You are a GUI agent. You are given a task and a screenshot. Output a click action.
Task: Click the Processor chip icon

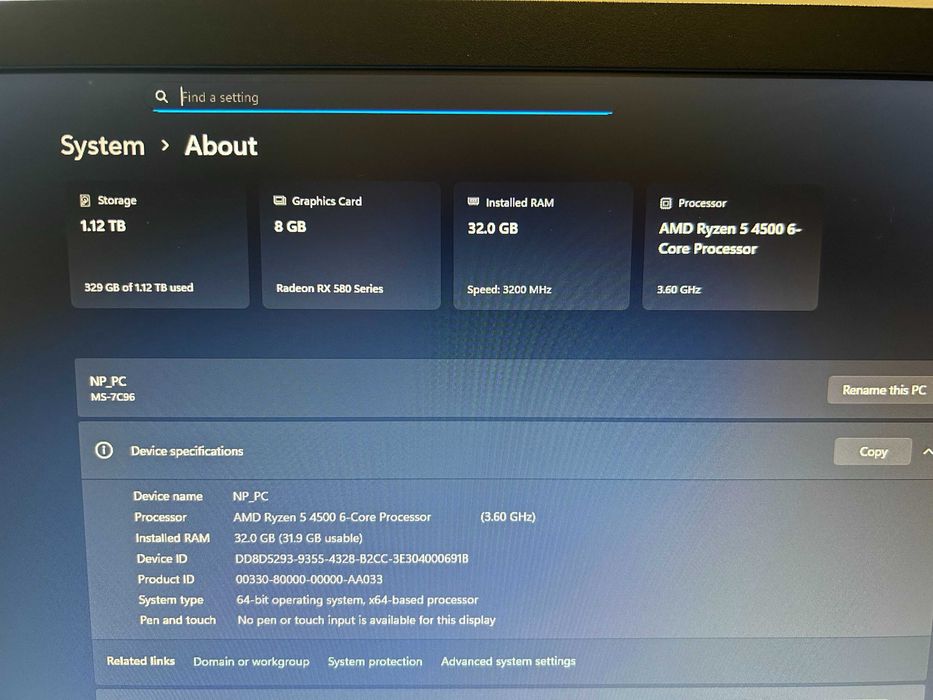point(666,204)
